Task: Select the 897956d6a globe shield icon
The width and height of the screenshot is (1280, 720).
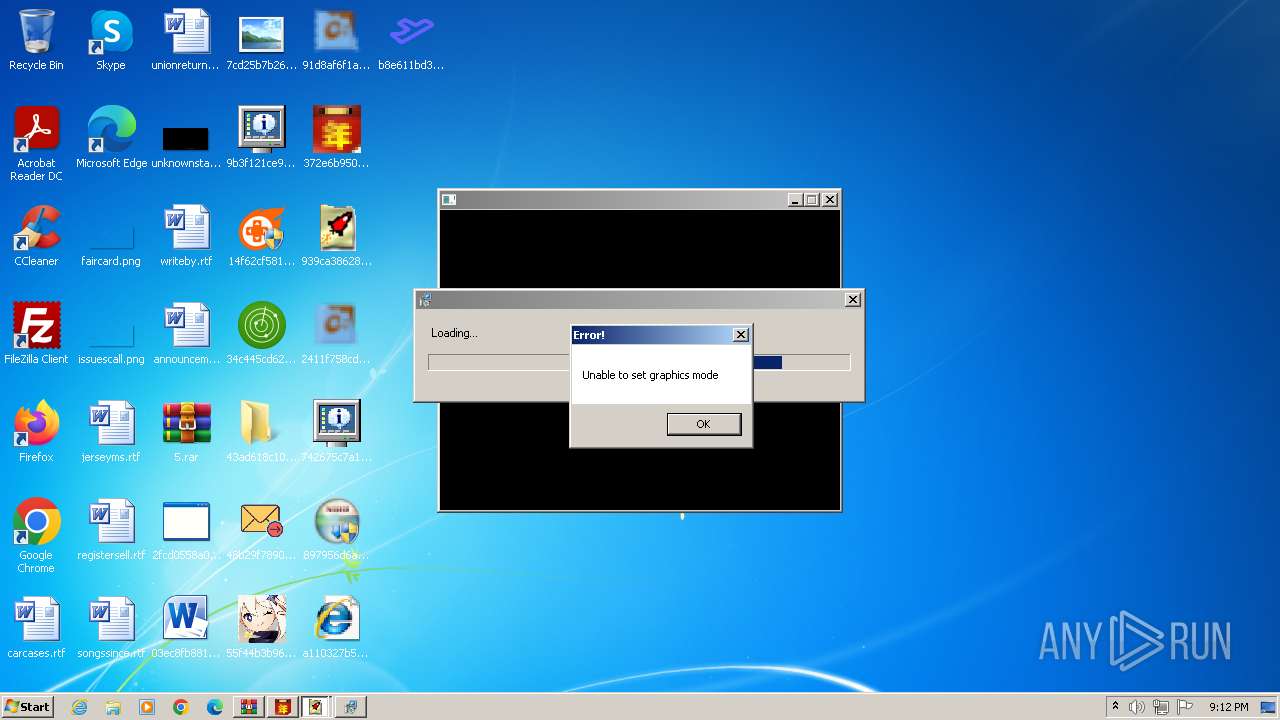Action: coord(336,531)
